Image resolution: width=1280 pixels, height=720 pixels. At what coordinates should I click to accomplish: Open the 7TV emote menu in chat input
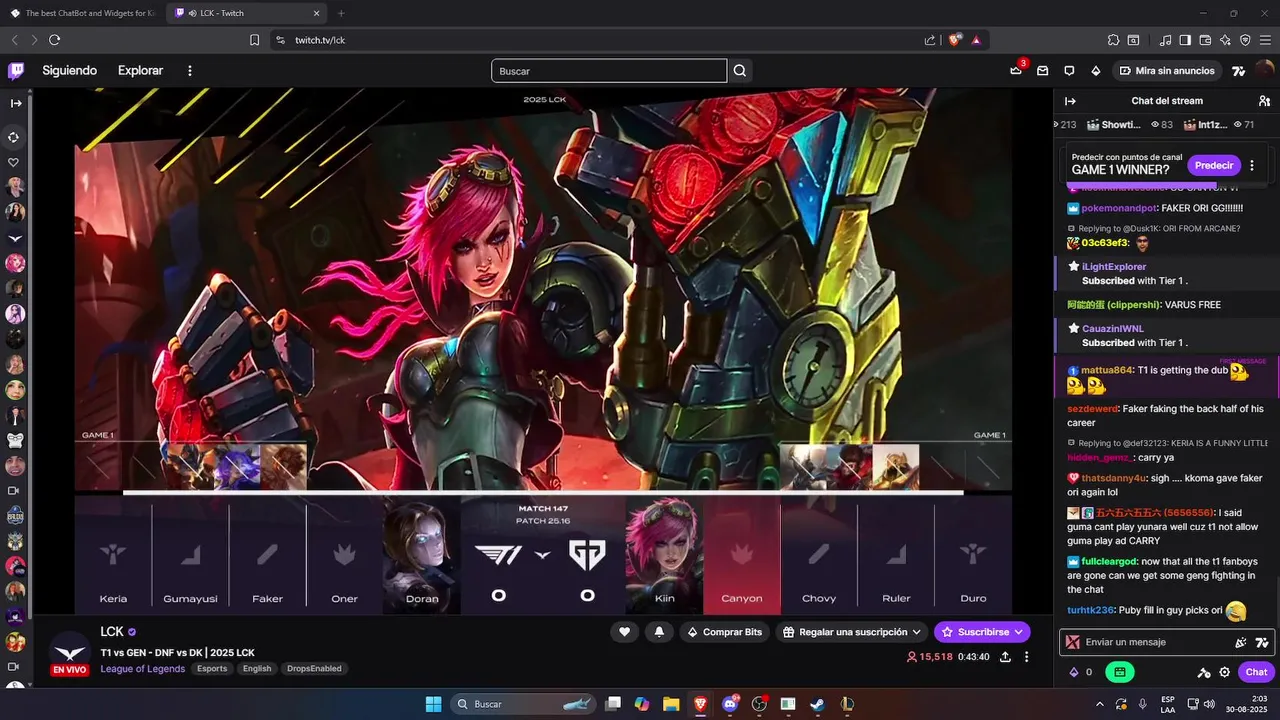click(1262, 642)
